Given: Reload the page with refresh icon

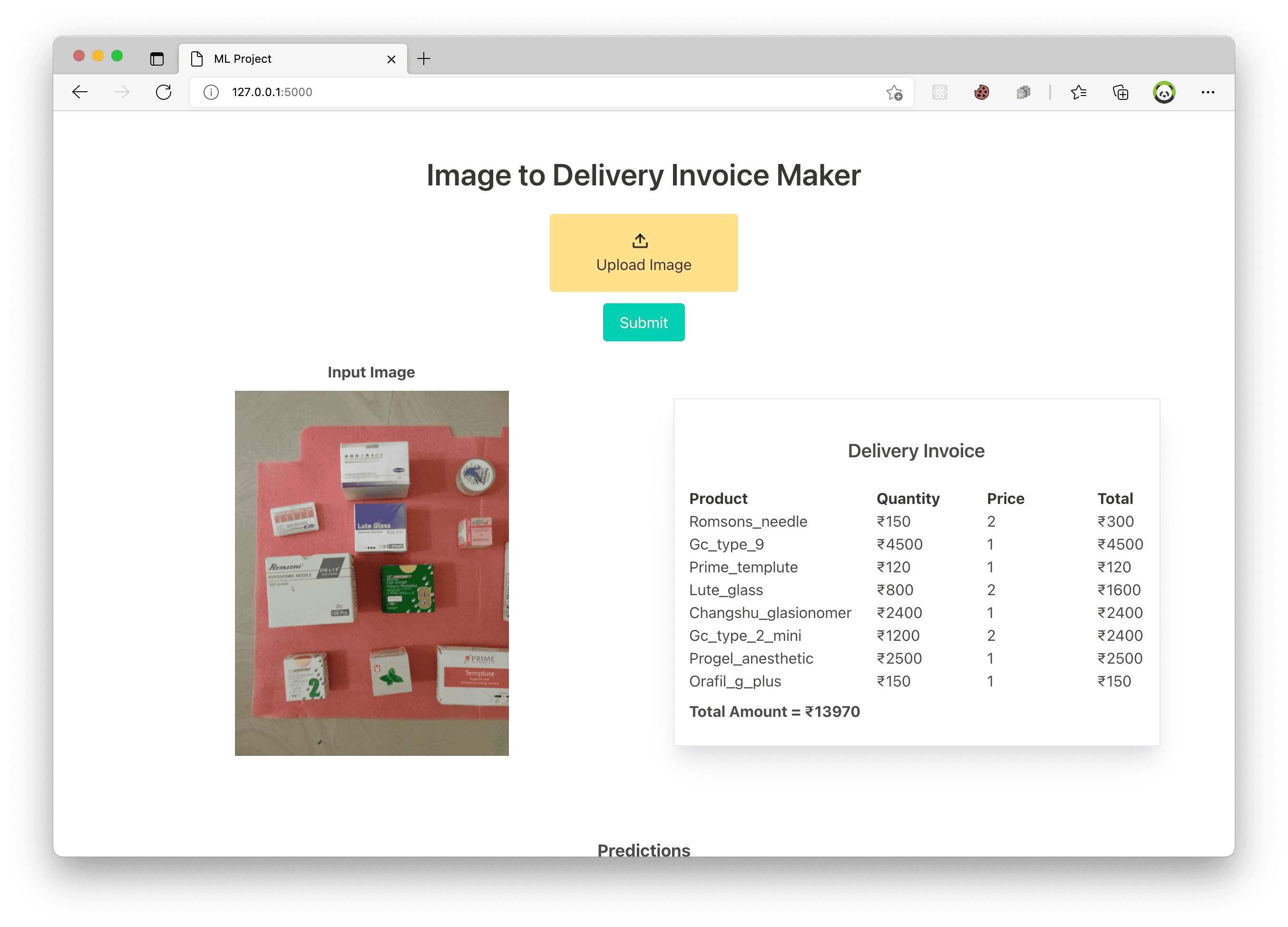Looking at the screenshot, I should coord(164,92).
